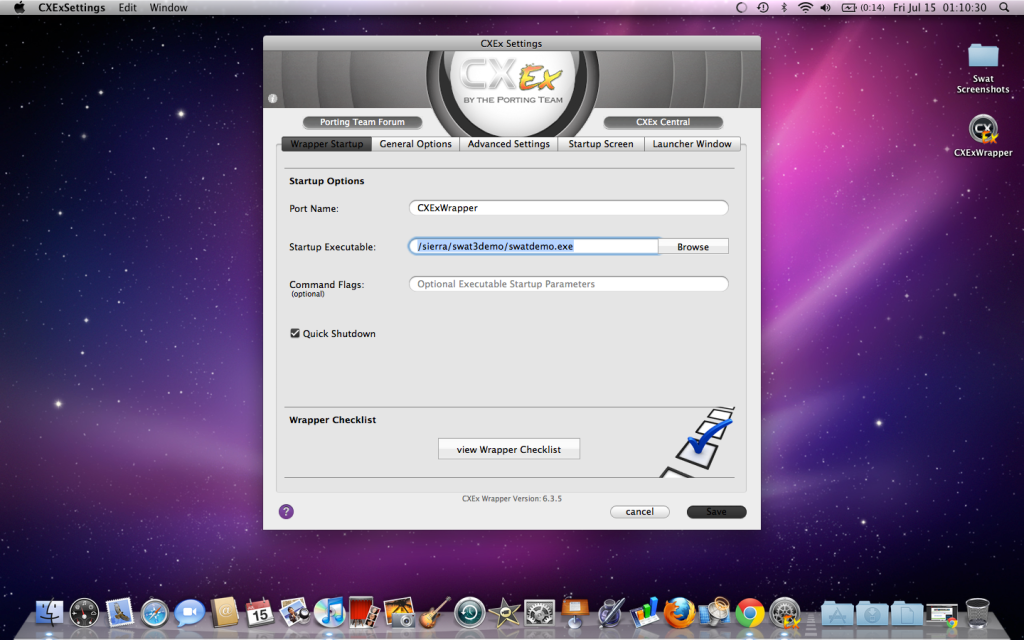This screenshot has width=1024, height=640.
Task: Click the Wi-Fi status icon in menu bar
Action: (x=806, y=8)
